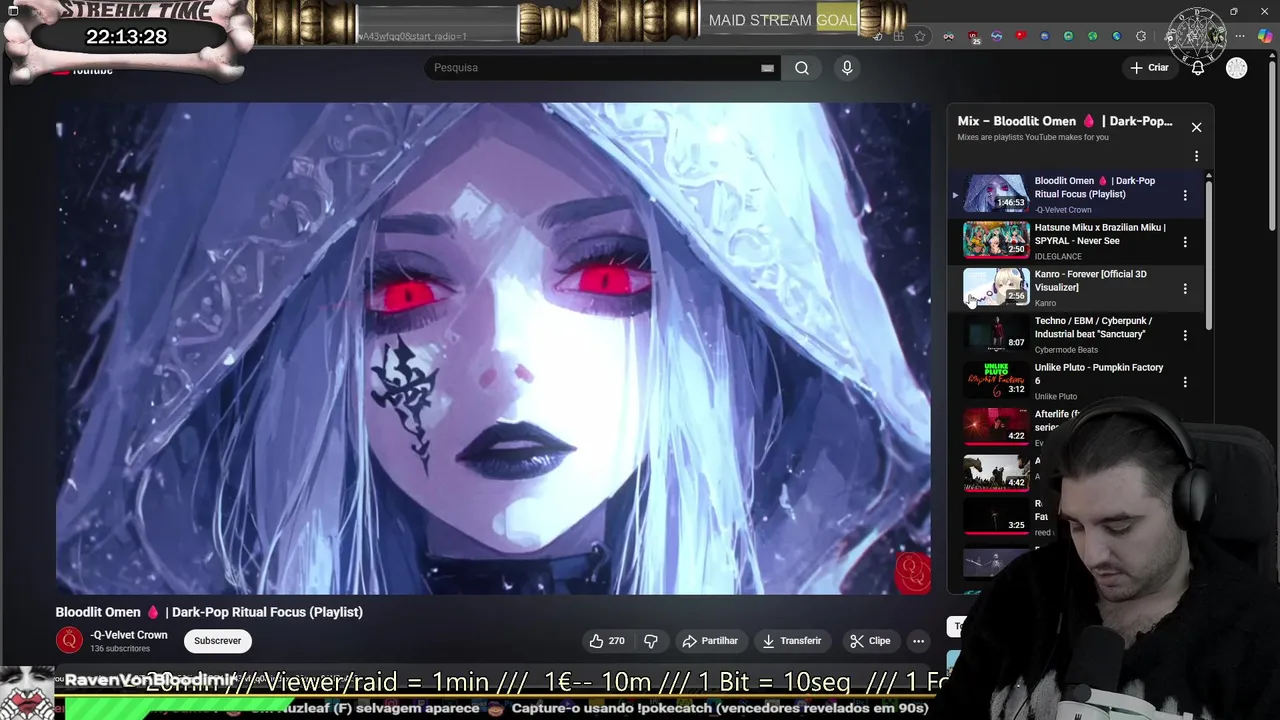This screenshot has height=720, width=1280.
Task: Close the Mix playlist panel
Action: point(1196,127)
